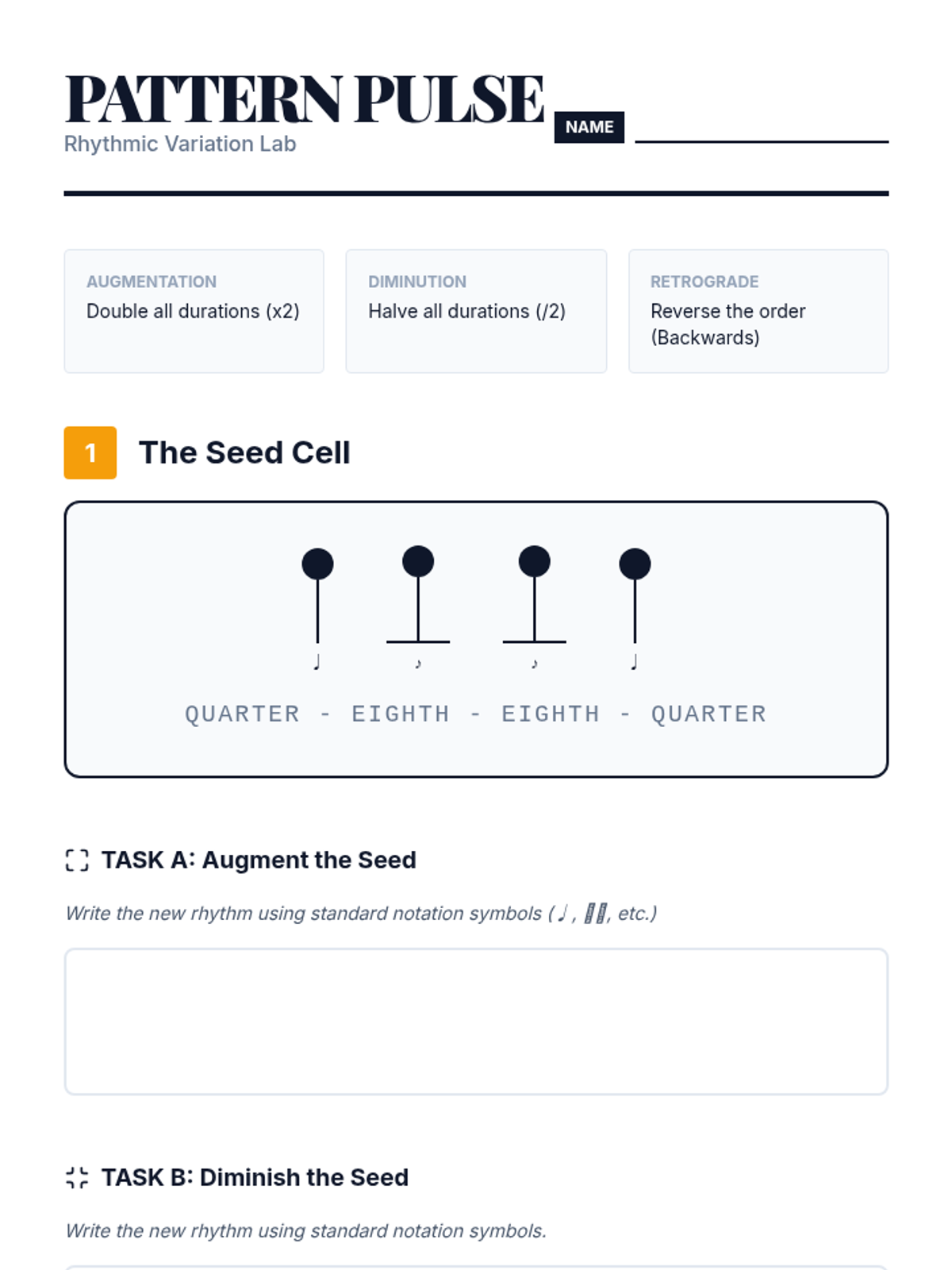
Task: Click the Rhythmic Variation Lab subtitle
Action: (x=180, y=144)
